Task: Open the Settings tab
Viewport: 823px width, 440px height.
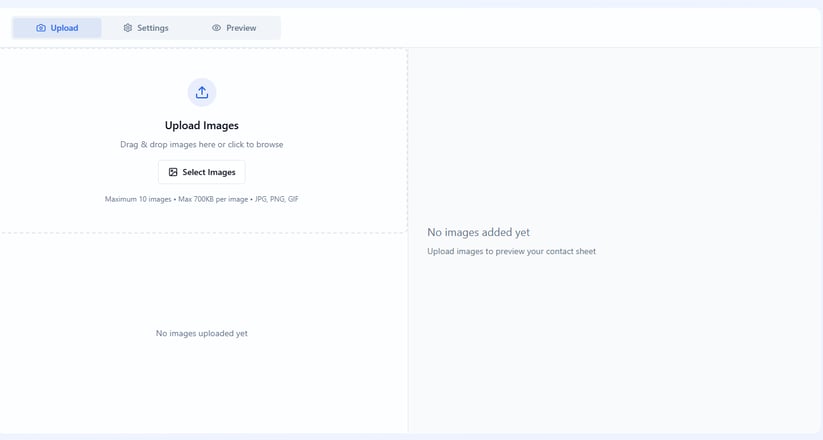Action: pyautogui.click(x=146, y=28)
